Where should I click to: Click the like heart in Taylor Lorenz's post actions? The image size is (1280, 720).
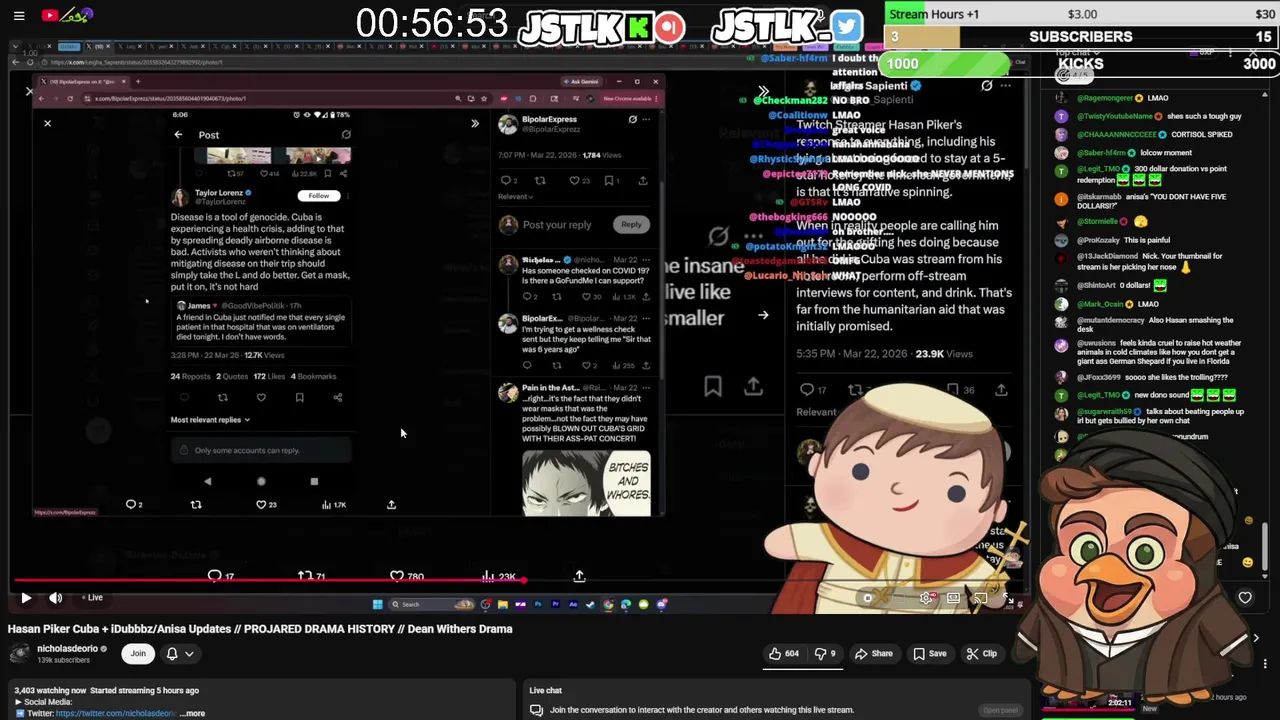(261, 398)
